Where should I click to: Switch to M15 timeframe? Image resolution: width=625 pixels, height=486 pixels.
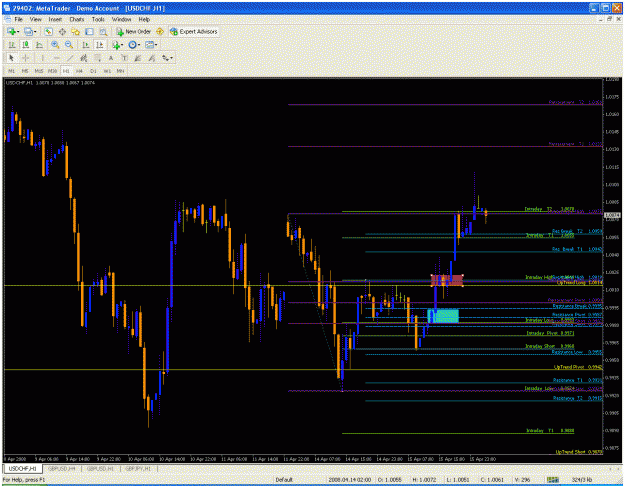[x=39, y=71]
